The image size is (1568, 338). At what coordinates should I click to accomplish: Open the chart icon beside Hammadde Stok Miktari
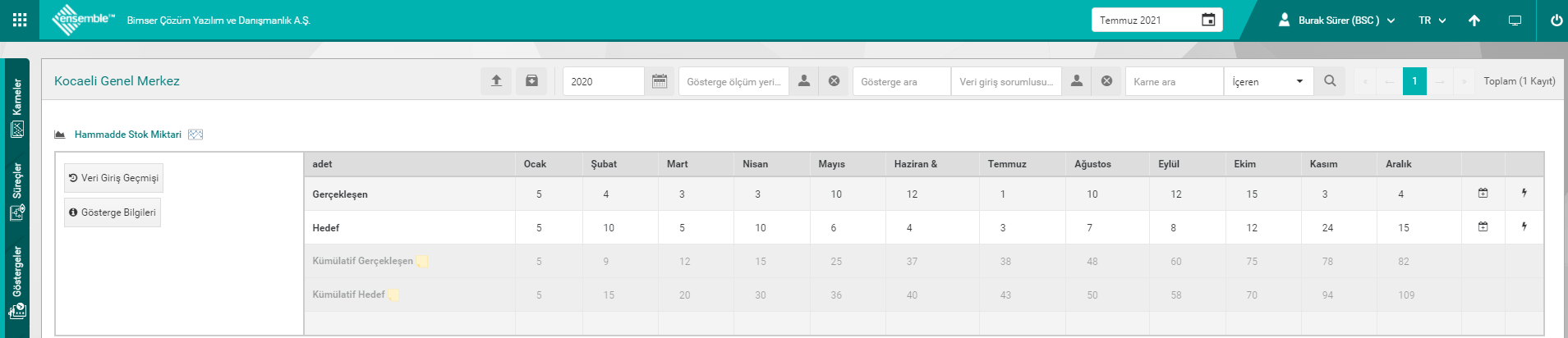pos(195,135)
